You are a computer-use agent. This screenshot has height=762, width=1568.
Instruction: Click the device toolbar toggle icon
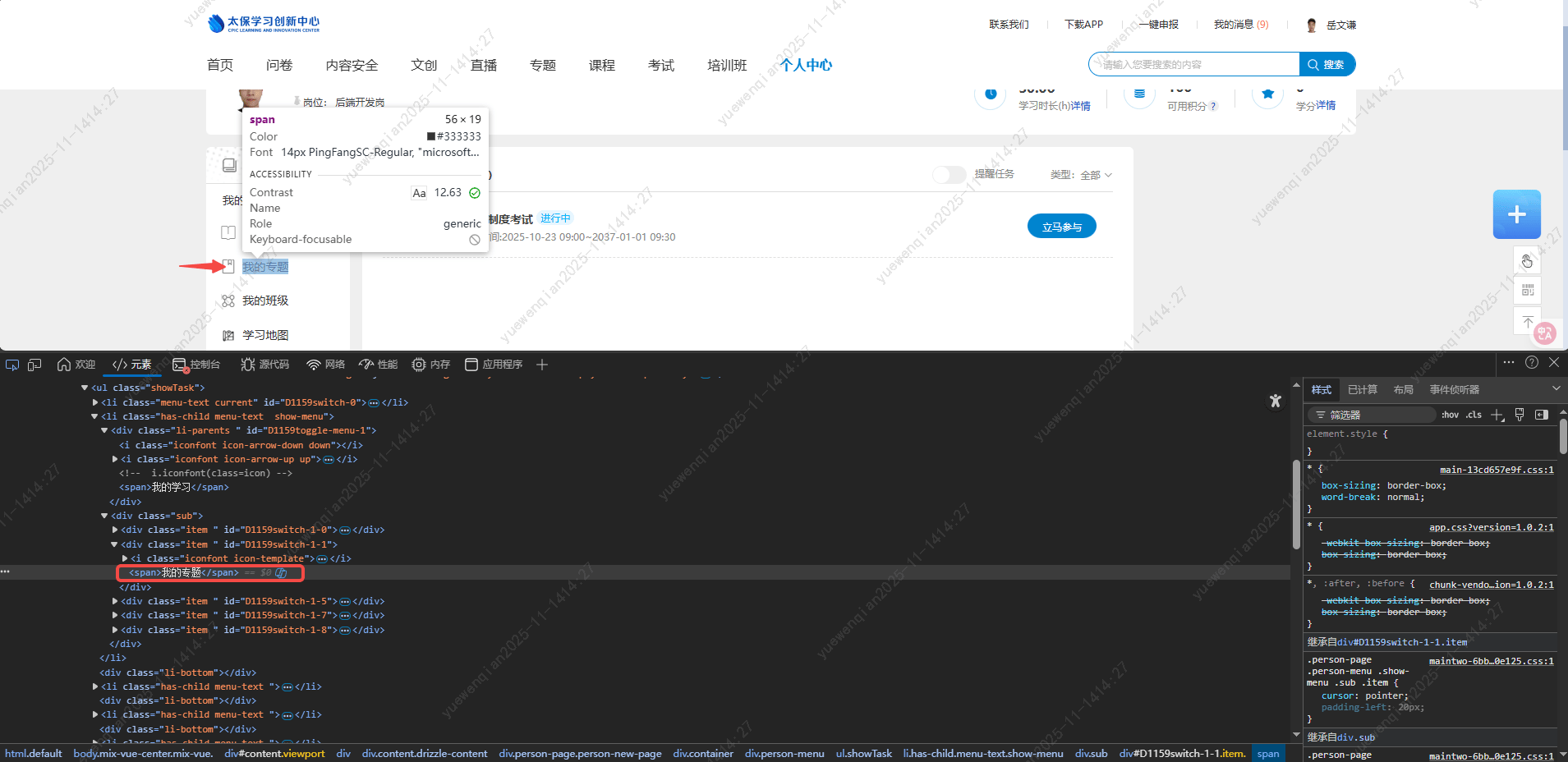coord(34,364)
